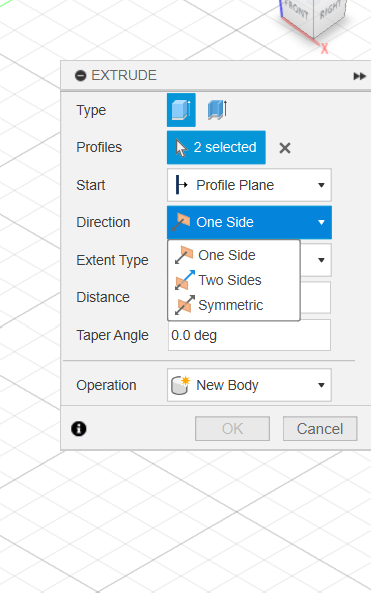Click the OK button
371x593 pixels.
[x=232, y=428]
